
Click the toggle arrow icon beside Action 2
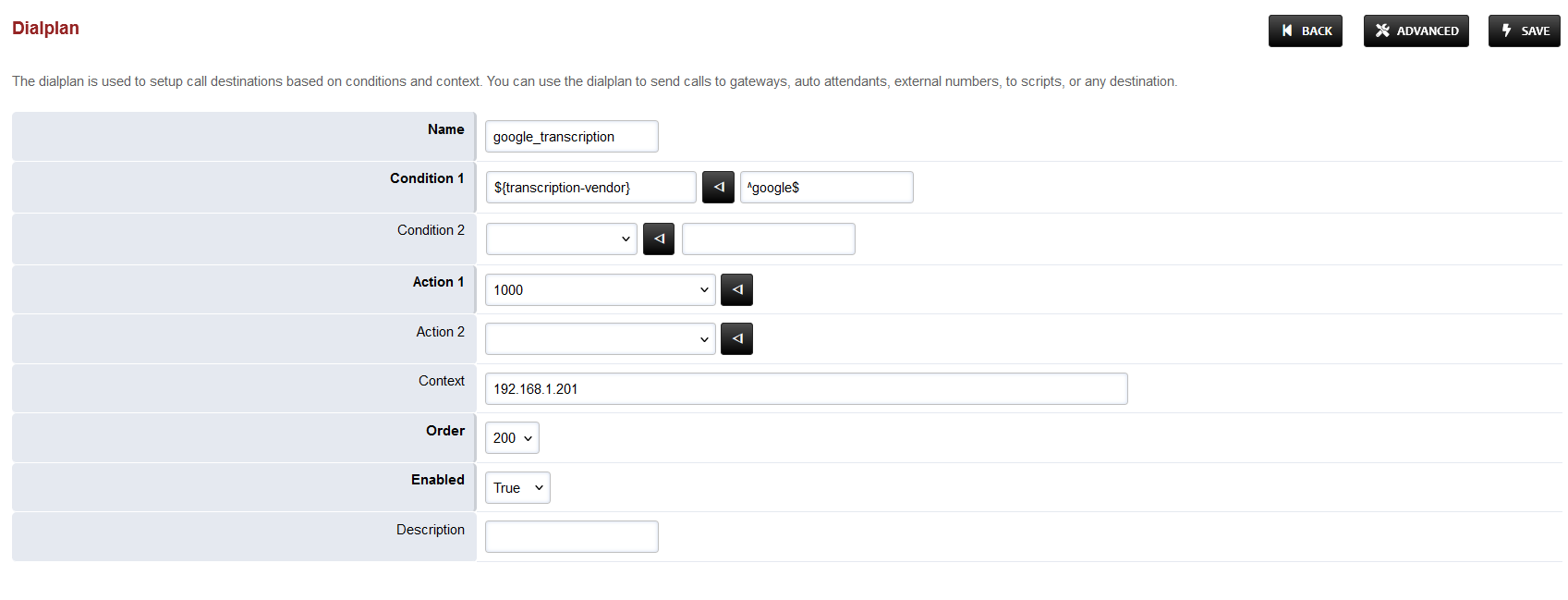[736, 338]
